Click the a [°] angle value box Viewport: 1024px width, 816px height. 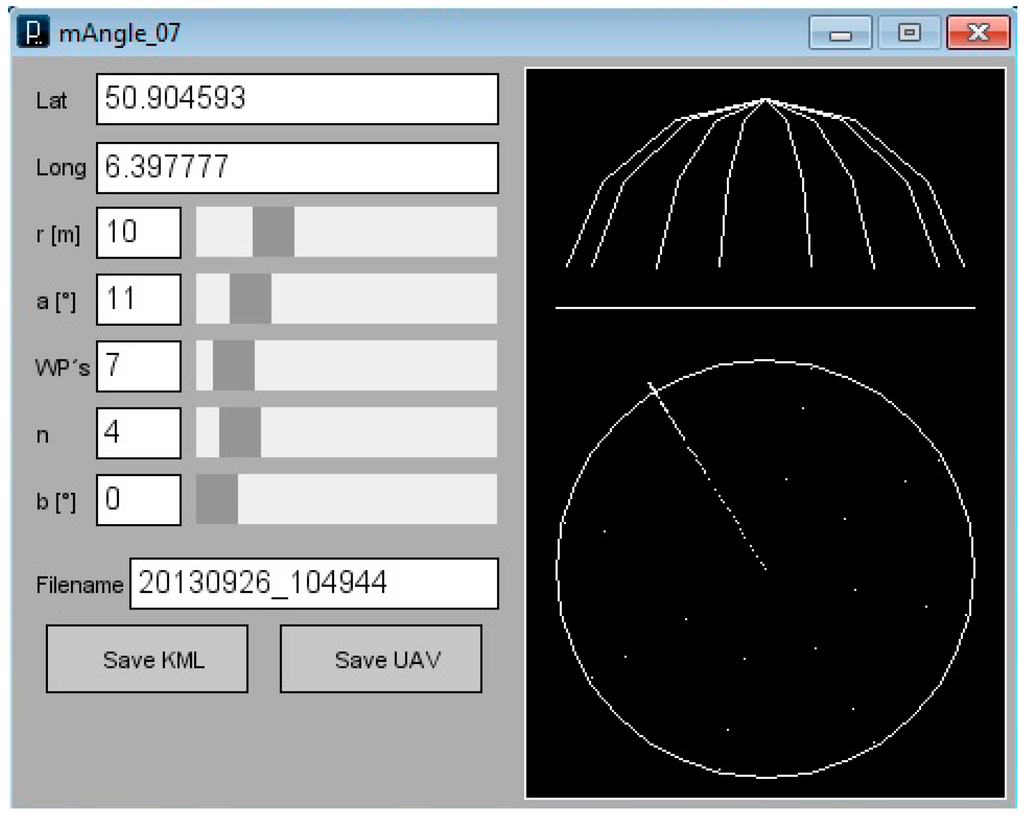click(139, 299)
